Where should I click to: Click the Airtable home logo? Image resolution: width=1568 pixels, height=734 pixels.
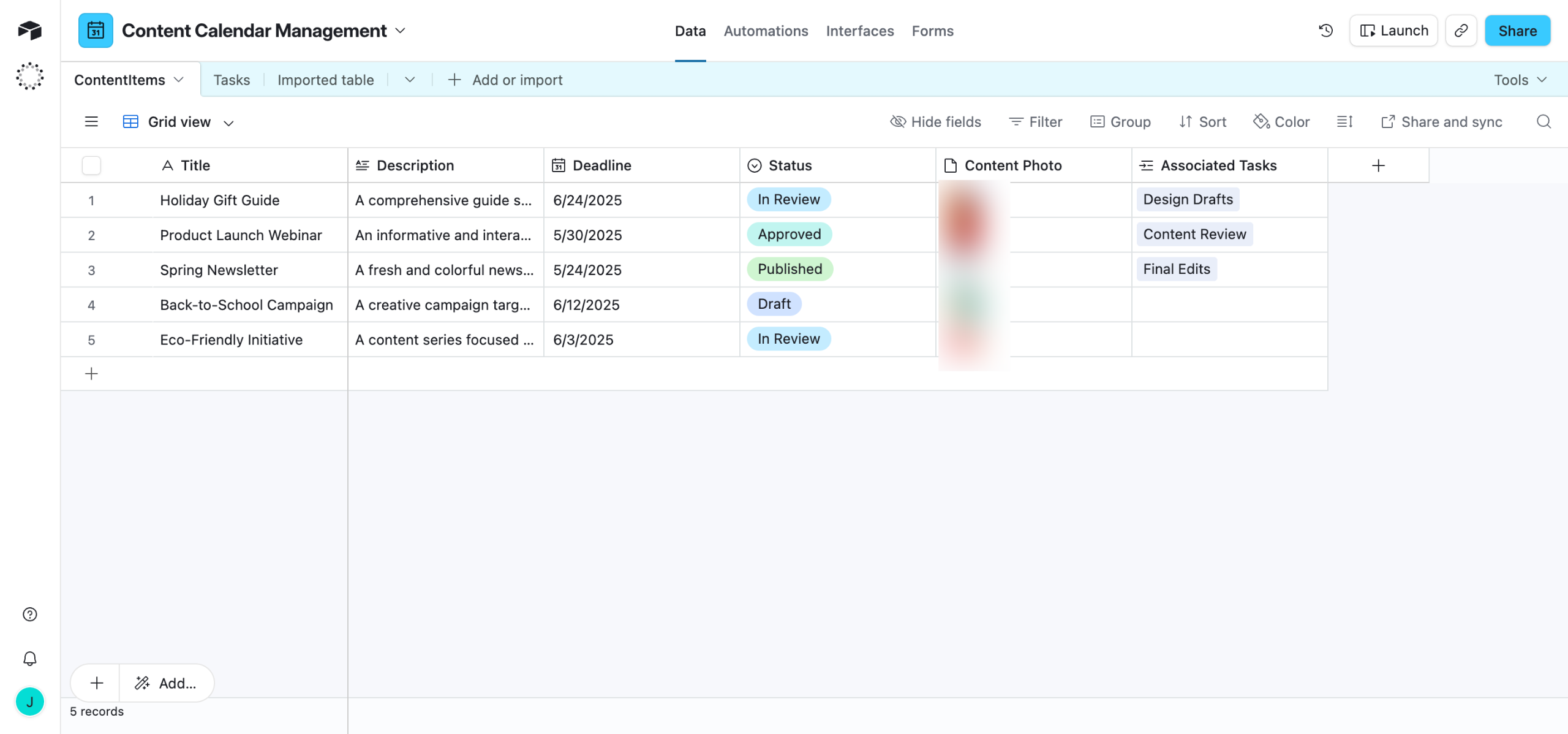[x=29, y=30]
